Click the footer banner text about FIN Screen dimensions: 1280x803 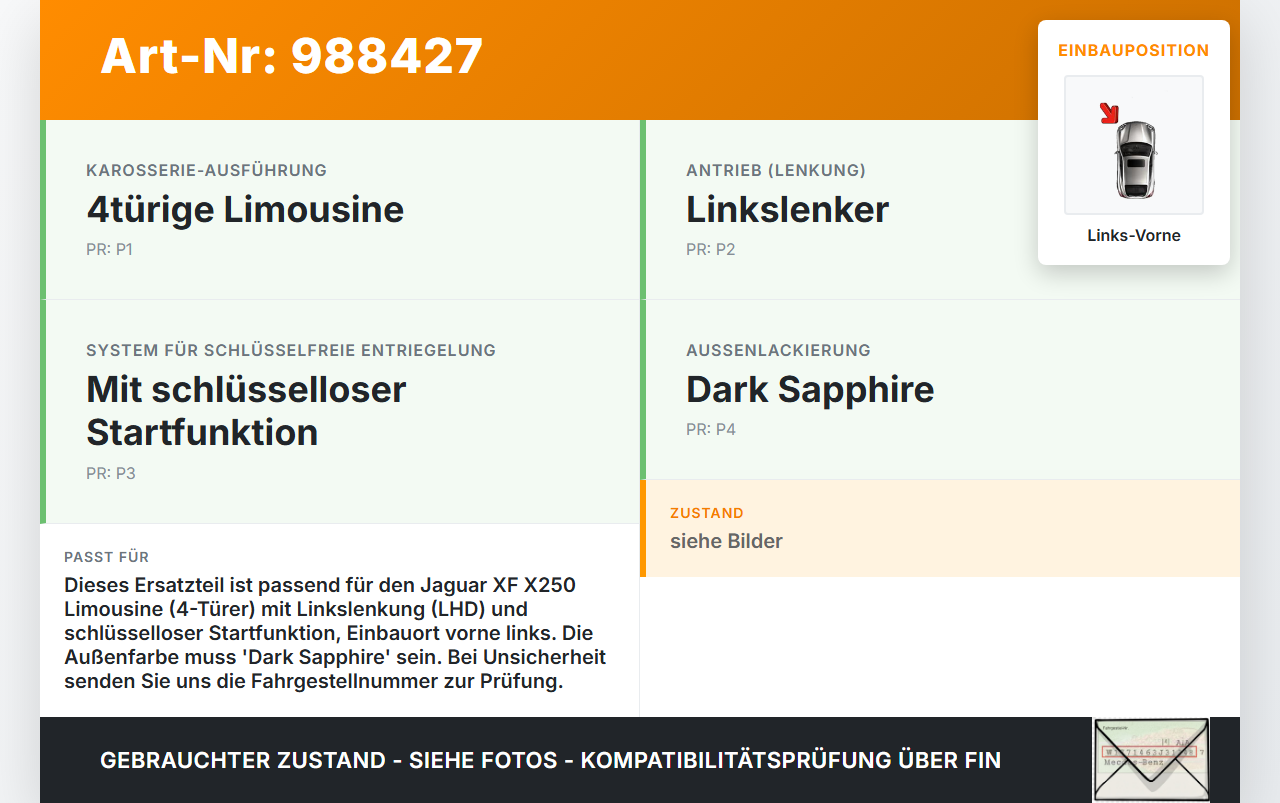[550, 760]
